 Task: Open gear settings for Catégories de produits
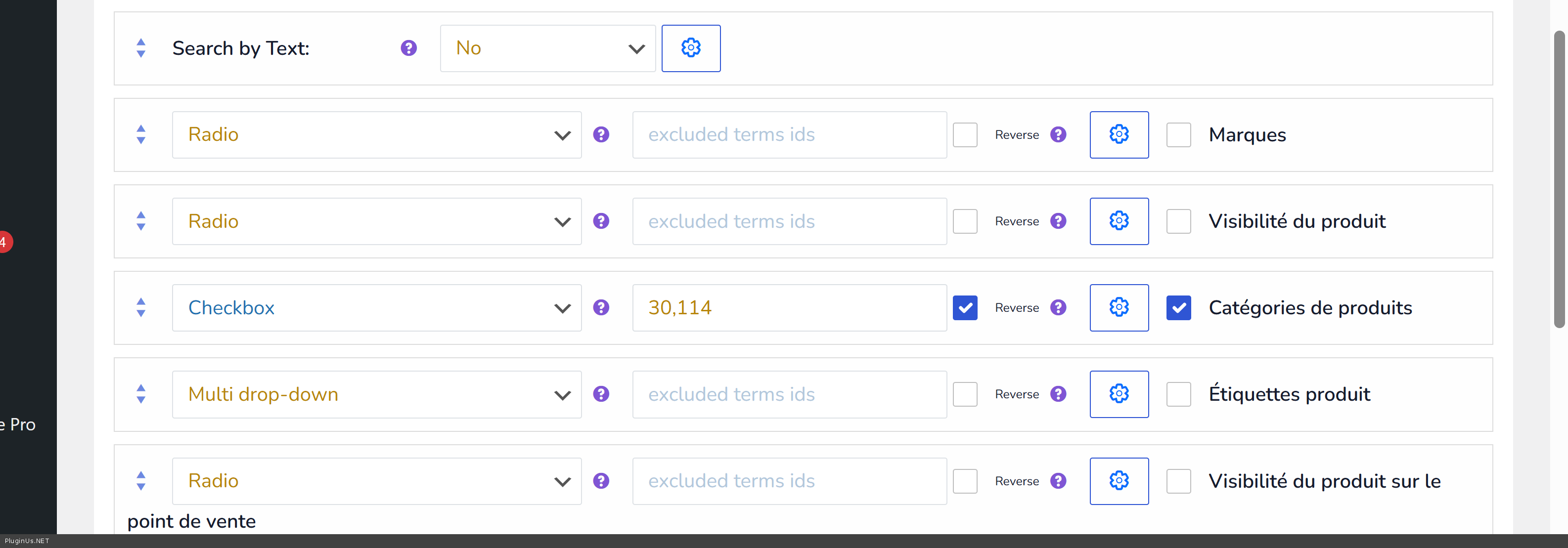[x=1119, y=308]
